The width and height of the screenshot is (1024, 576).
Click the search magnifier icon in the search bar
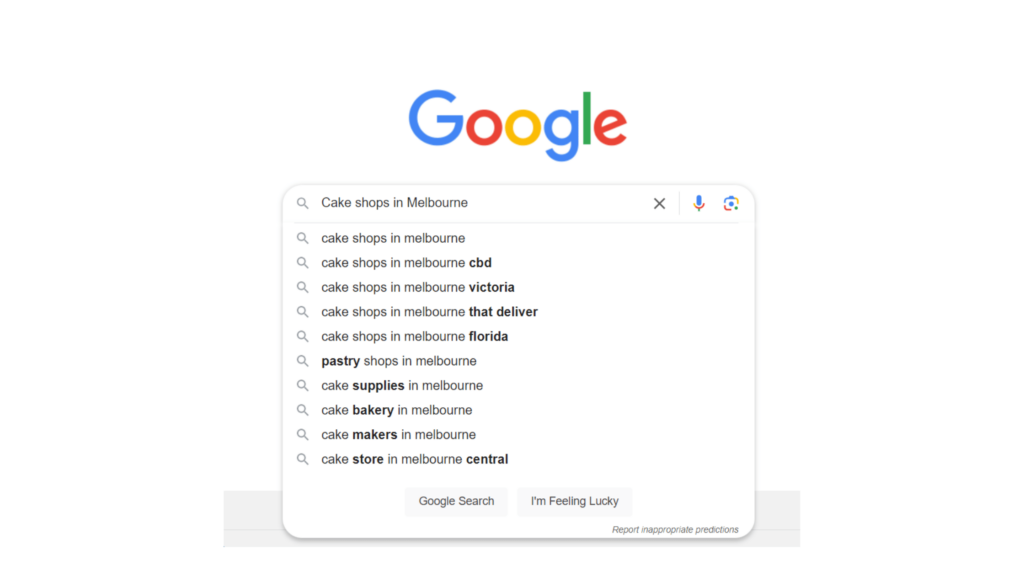[302, 203]
